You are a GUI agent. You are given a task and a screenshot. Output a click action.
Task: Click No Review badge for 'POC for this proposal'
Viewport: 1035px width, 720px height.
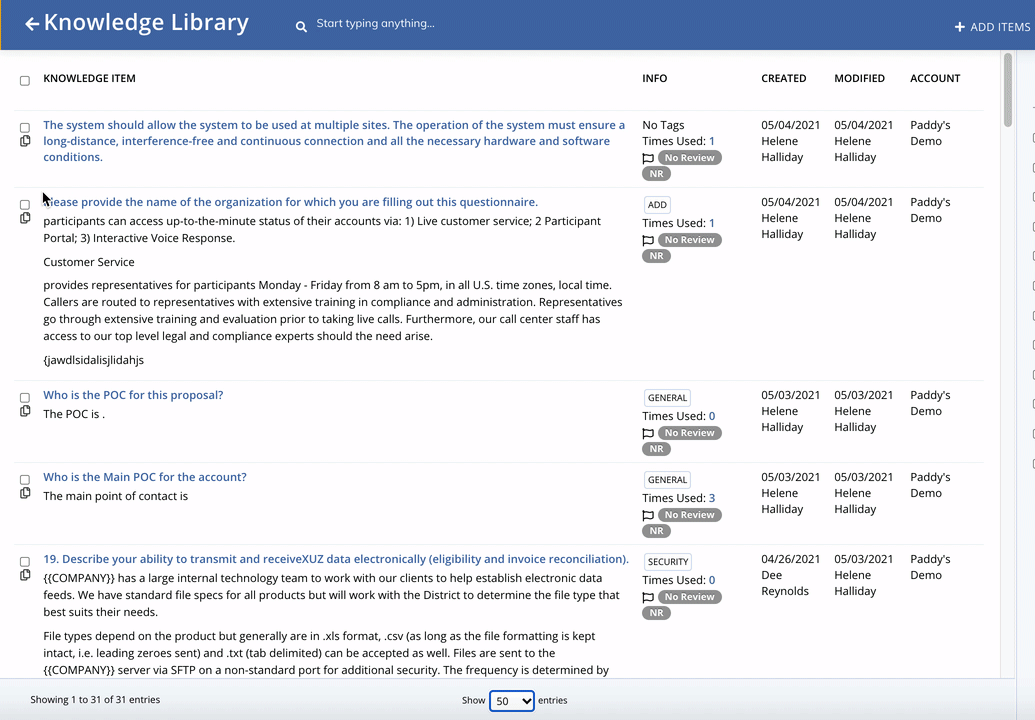point(689,433)
